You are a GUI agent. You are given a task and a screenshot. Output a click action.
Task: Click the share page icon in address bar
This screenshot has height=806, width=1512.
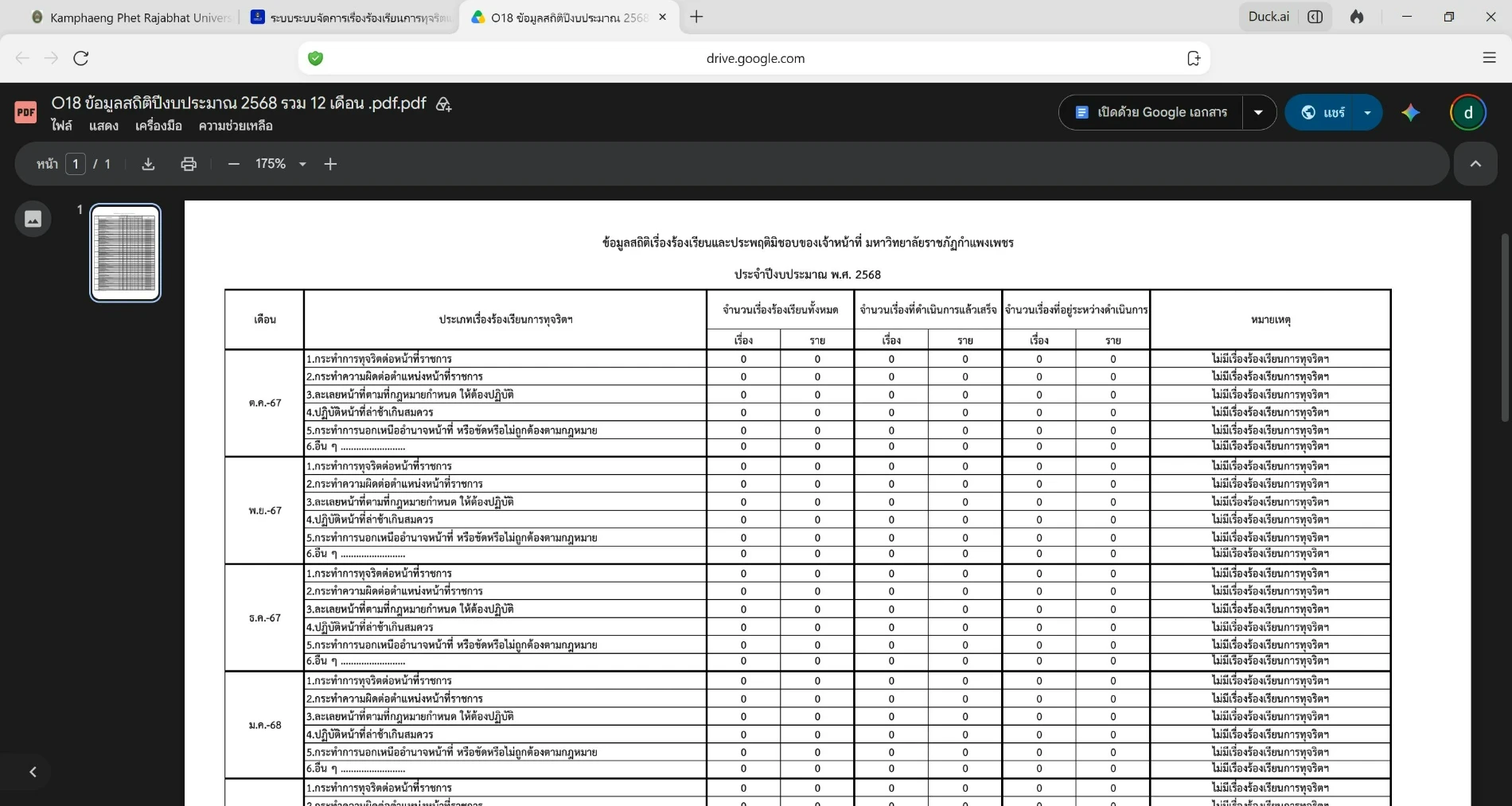1193,58
